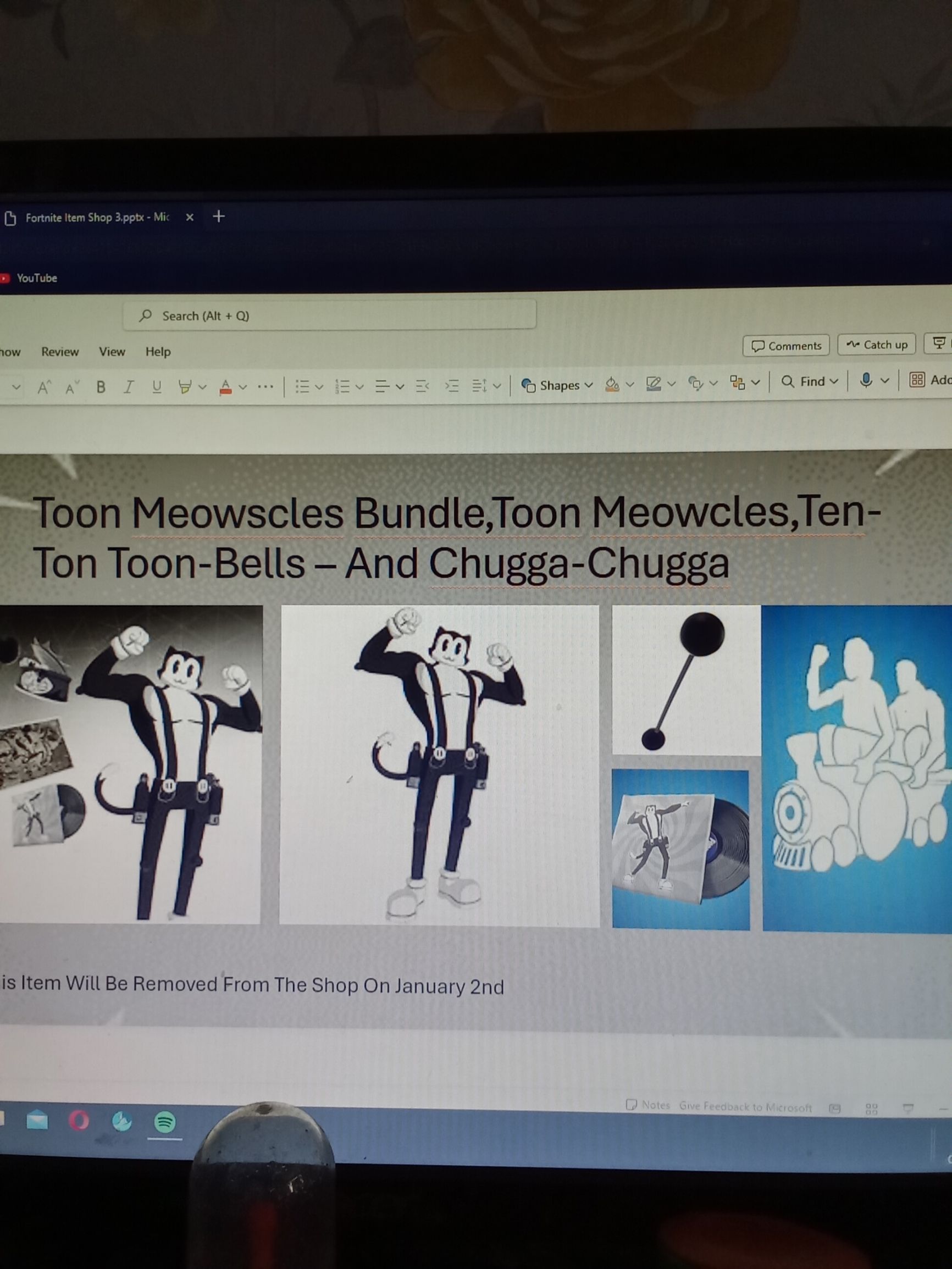Expand Dictate options arrow
Viewport: 952px width, 1269px height.
click(x=885, y=380)
